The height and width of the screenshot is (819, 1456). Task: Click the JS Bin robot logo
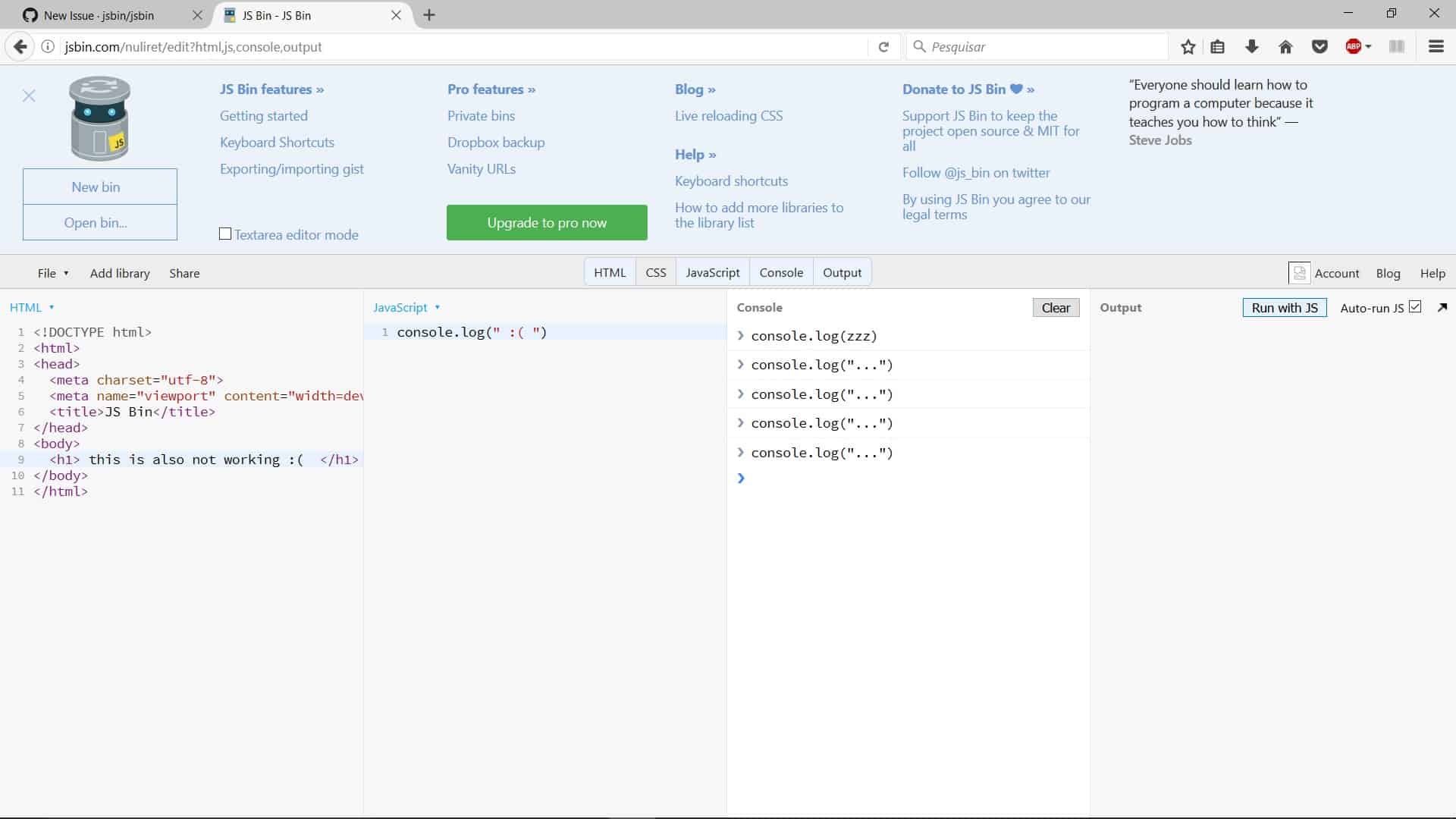coord(100,118)
